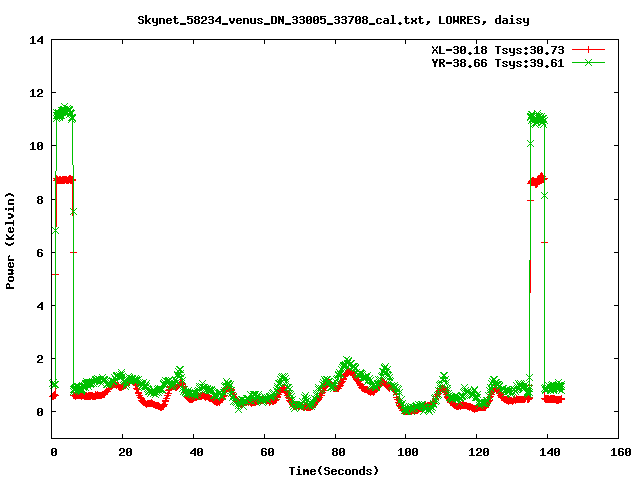Click the y-axis tick label 2
Screen dimensions: 640x480
[x=40, y=359]
